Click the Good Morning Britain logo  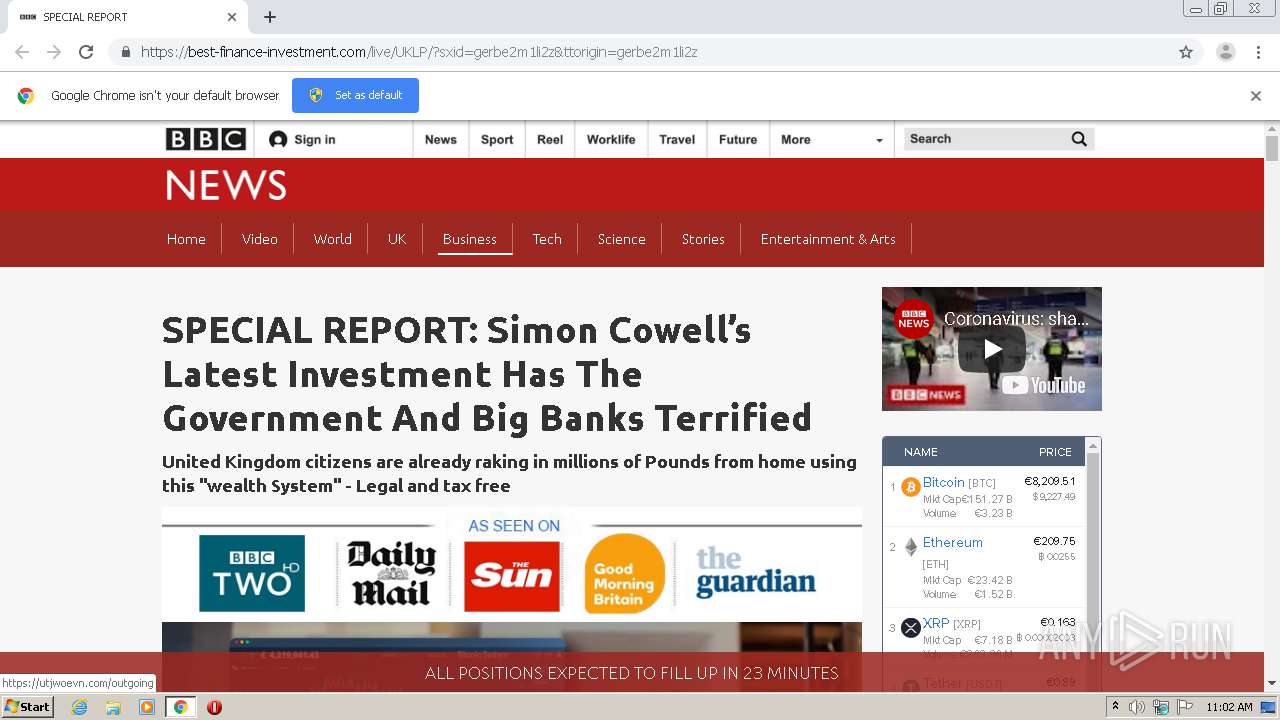click(x=625, y=574)
